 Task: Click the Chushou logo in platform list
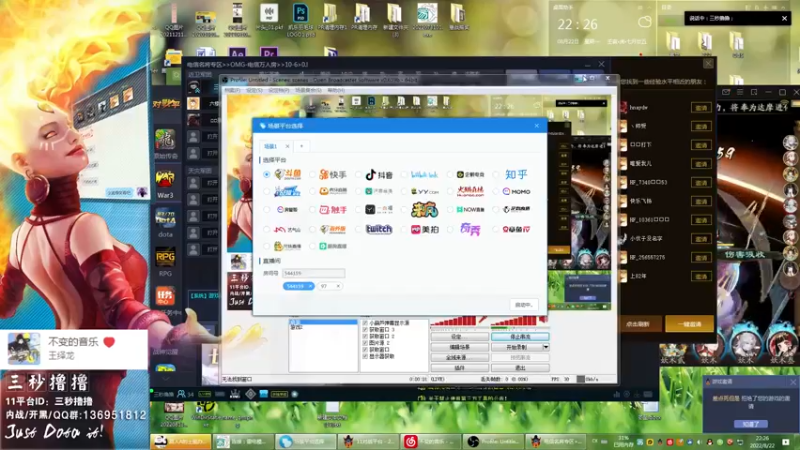333,210
